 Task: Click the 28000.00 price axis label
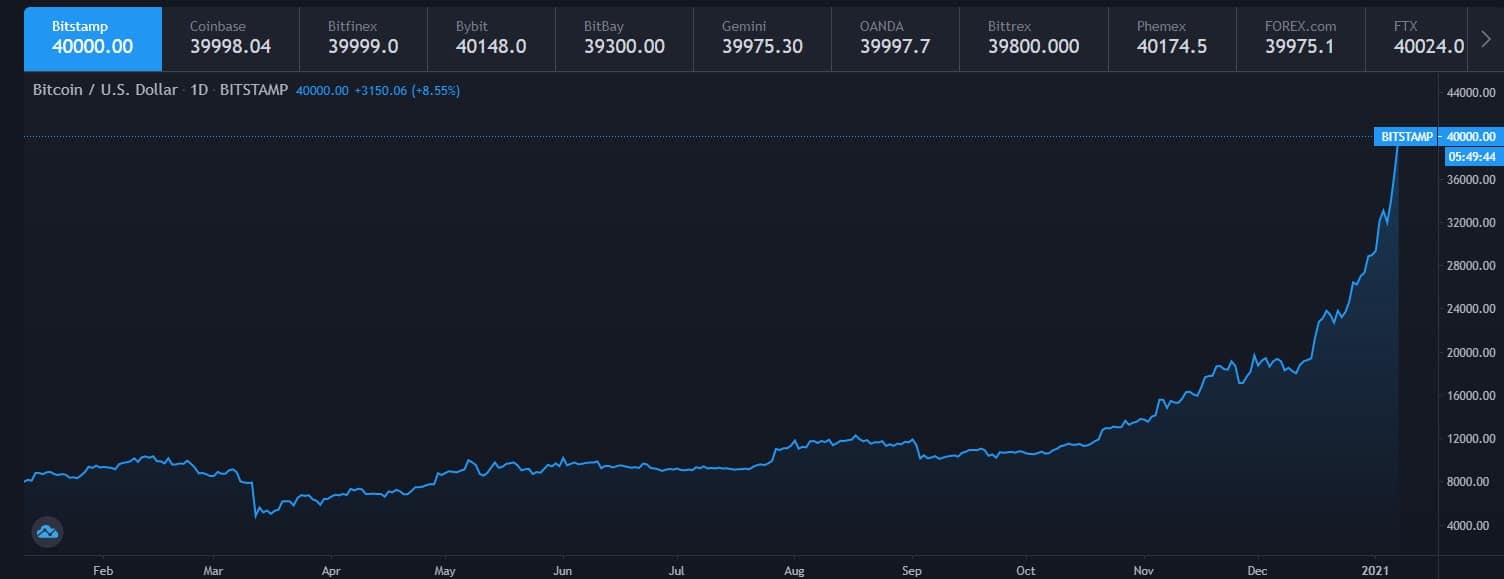coord(1471,266)
